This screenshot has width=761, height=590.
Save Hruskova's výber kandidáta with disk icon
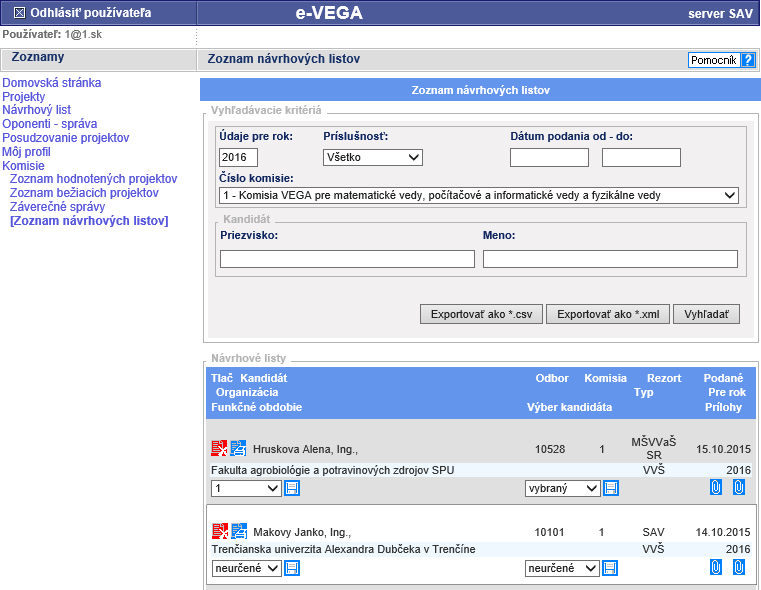pyautogui.click(x=611, y=488)
